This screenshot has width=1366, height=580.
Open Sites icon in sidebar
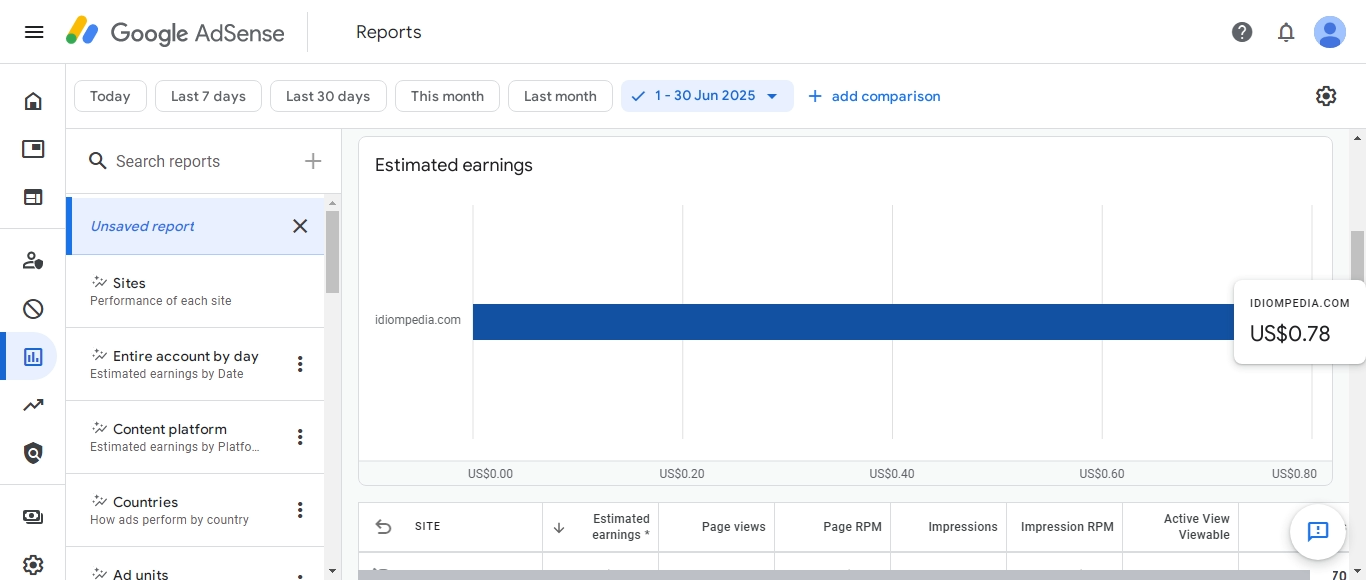pyautogui.click(x=33, y=197)
